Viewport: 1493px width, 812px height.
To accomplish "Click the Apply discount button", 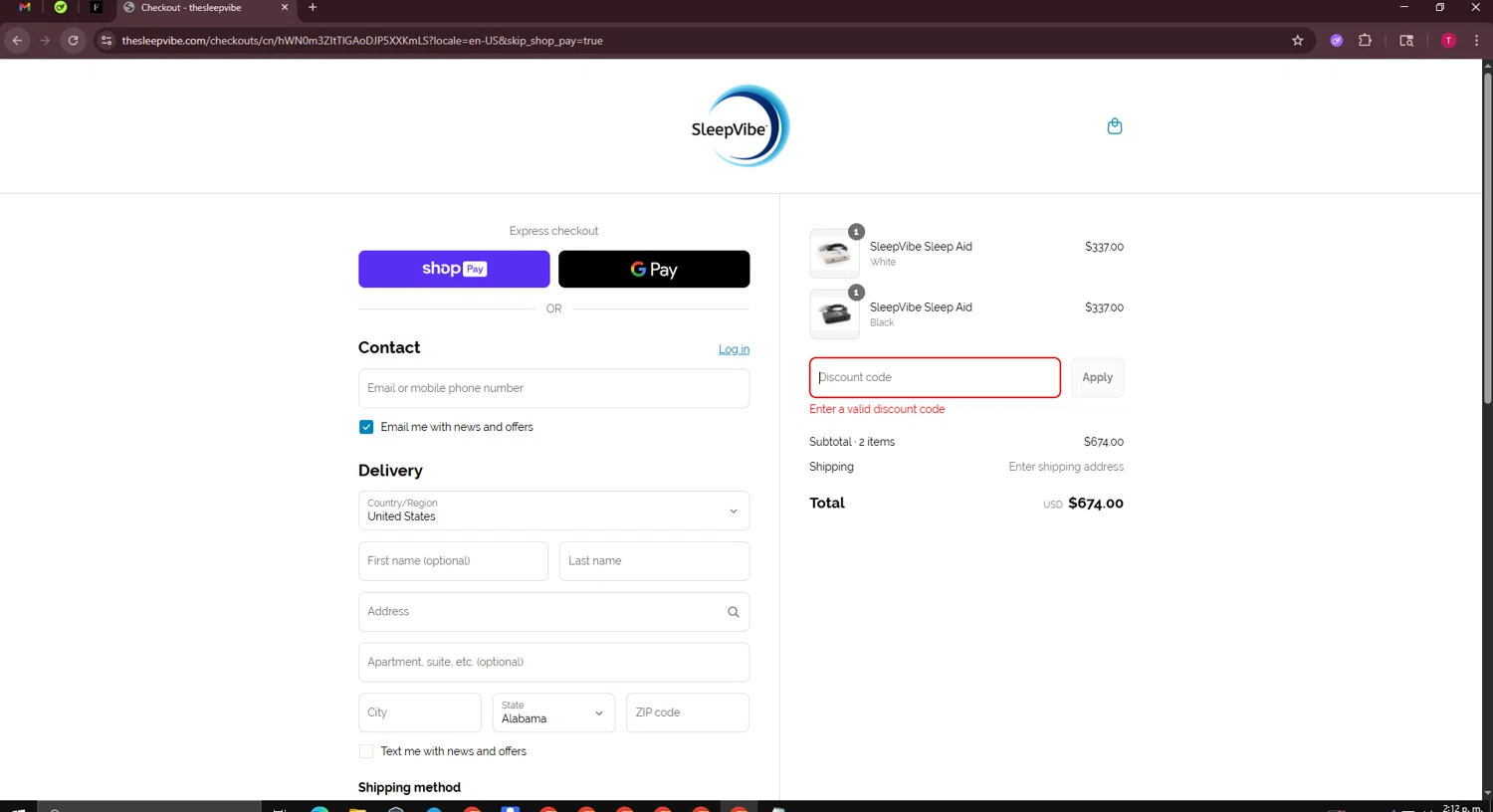I will pos(1098,377).
